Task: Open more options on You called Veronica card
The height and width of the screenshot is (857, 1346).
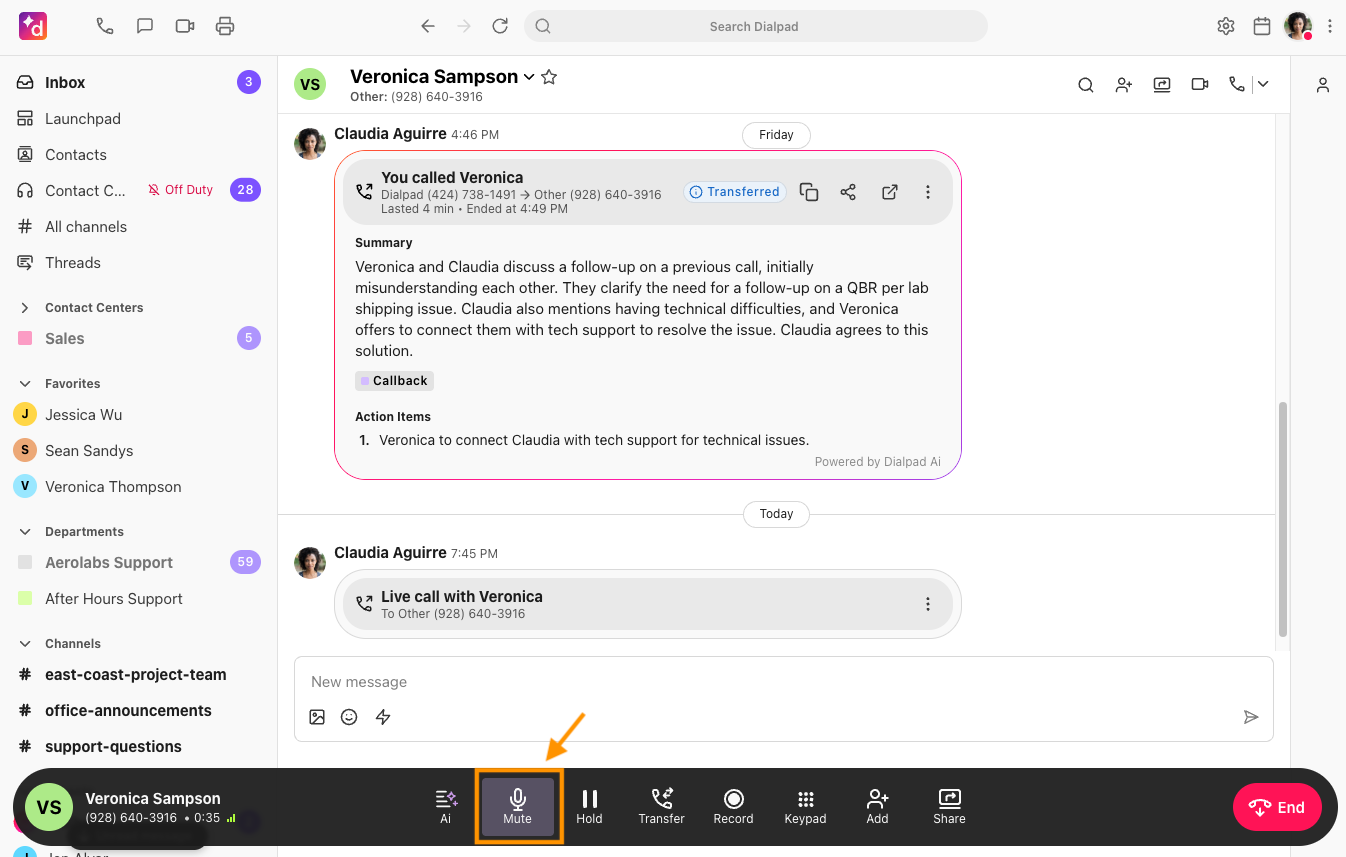Action: click(928, 192)
